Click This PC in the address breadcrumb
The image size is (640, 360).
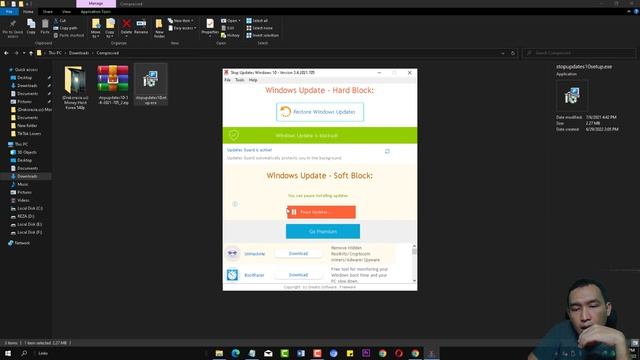coord(55,53)
